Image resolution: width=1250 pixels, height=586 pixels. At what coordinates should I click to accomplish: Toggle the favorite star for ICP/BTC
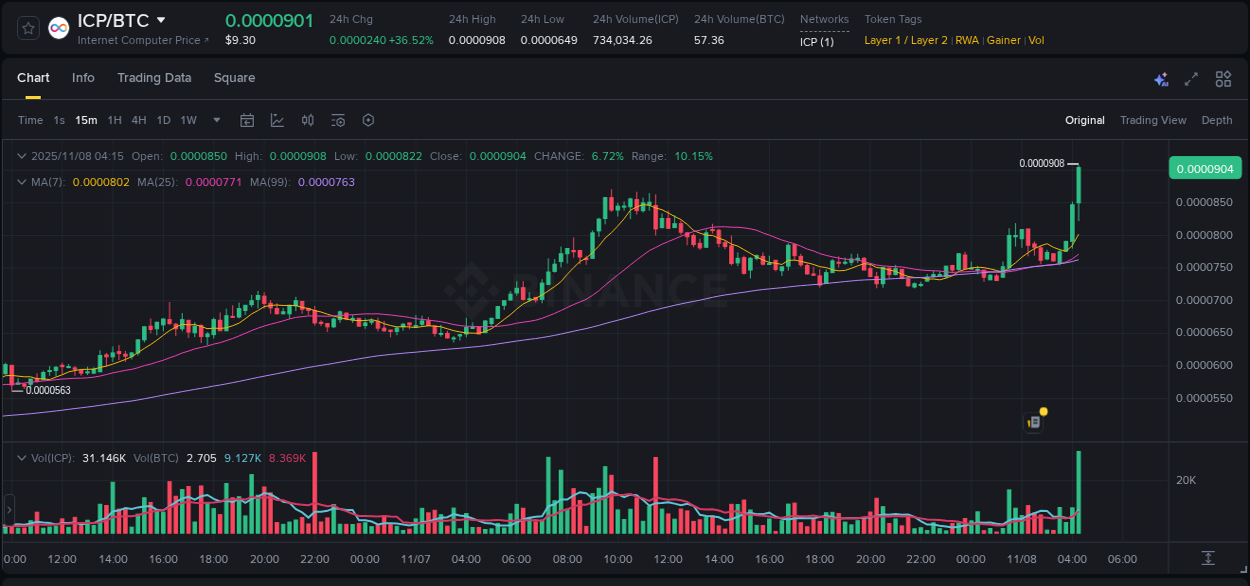point(27,27)
